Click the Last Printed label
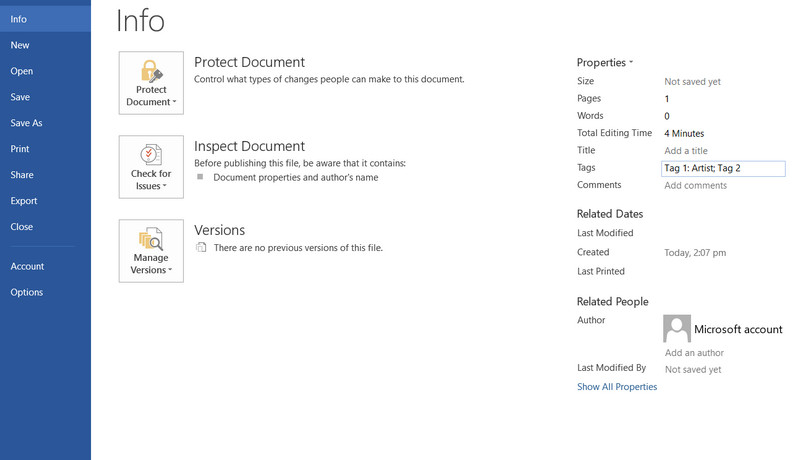Screen dimensions: 800x460 [x=601, y=271]
